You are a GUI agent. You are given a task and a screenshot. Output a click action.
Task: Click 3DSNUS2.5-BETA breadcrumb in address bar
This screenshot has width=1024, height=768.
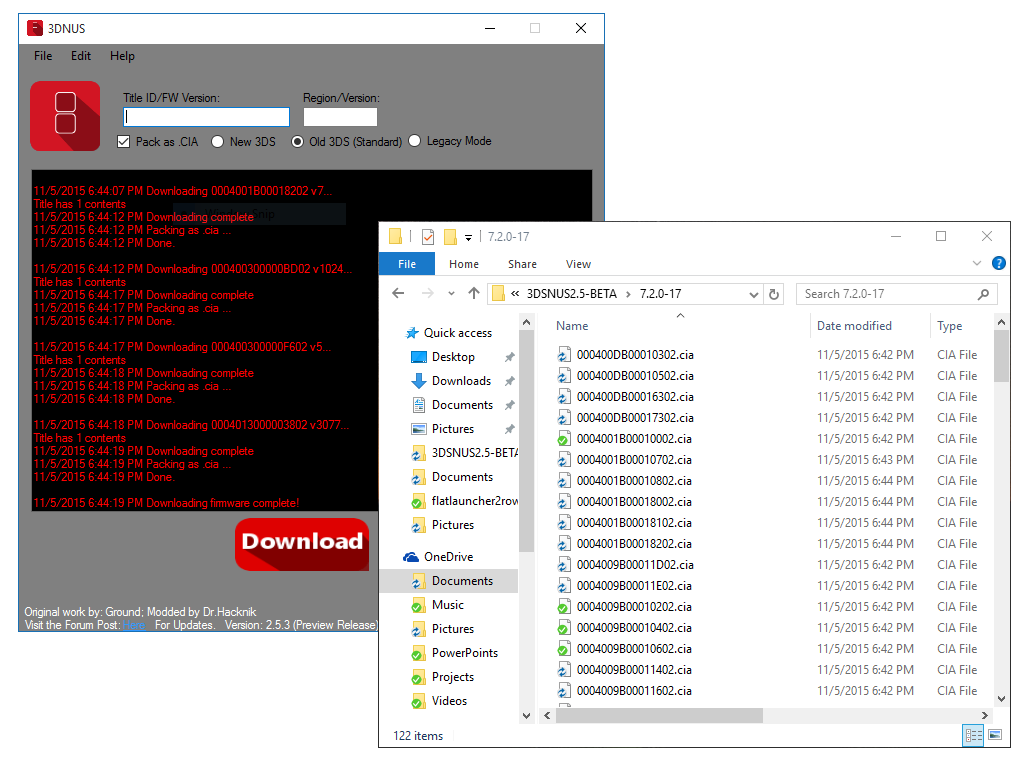[x=571, y=294]
